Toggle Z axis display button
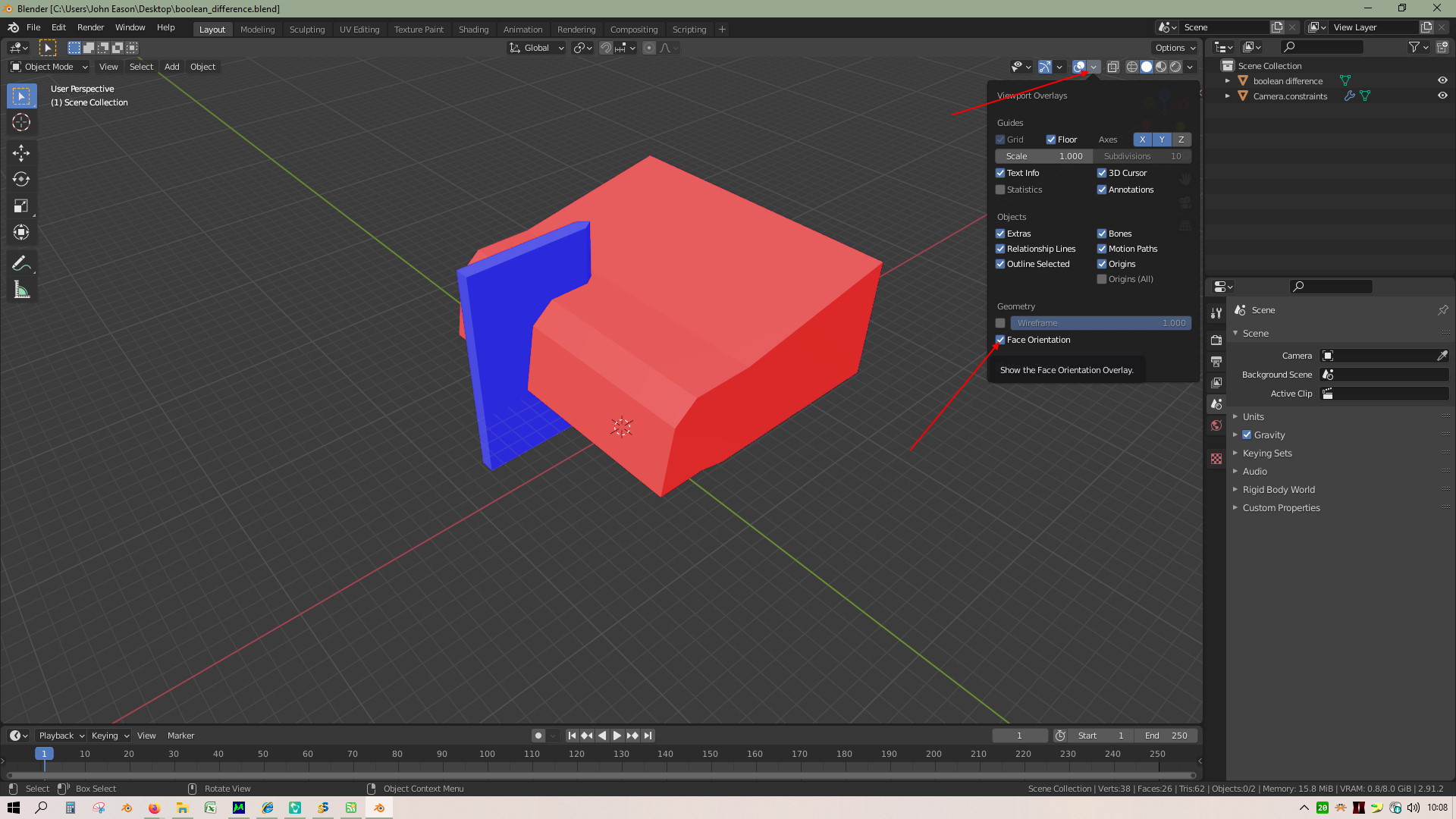The width and height of the screenshot is (1456, 819). coord(1181,140)
